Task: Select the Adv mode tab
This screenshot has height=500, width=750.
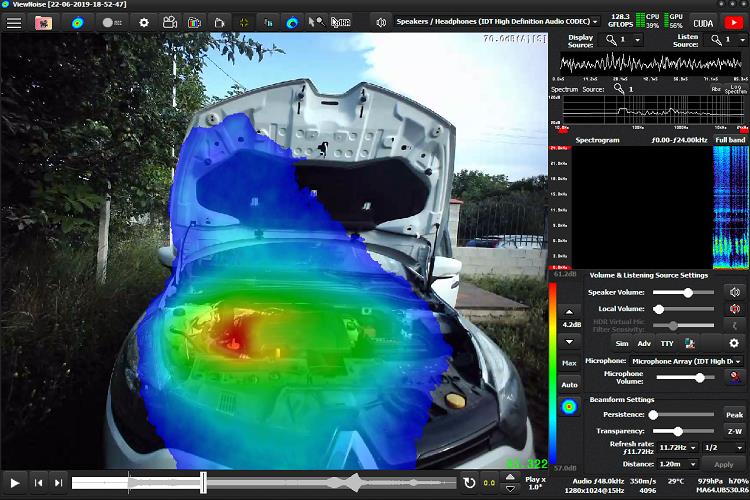Action: click(644, 344)
